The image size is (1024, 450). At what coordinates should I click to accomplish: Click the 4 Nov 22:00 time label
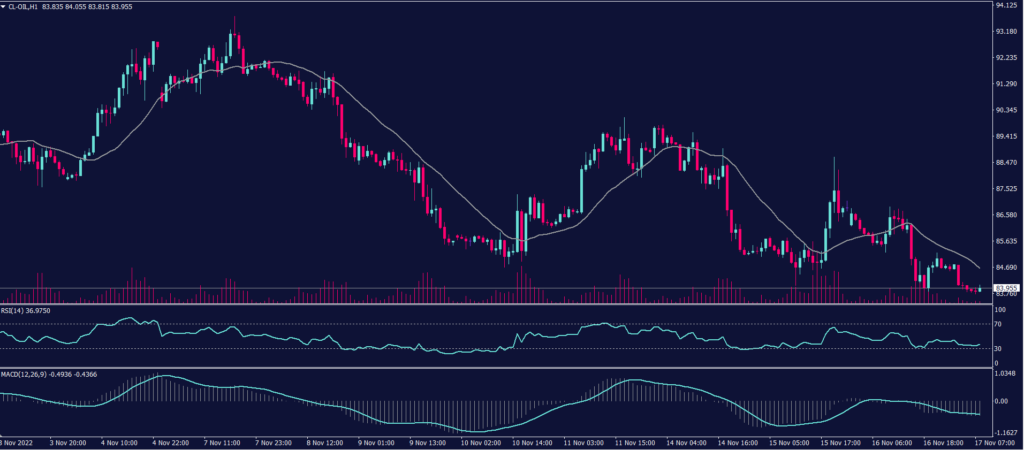(x=172, y=440)
